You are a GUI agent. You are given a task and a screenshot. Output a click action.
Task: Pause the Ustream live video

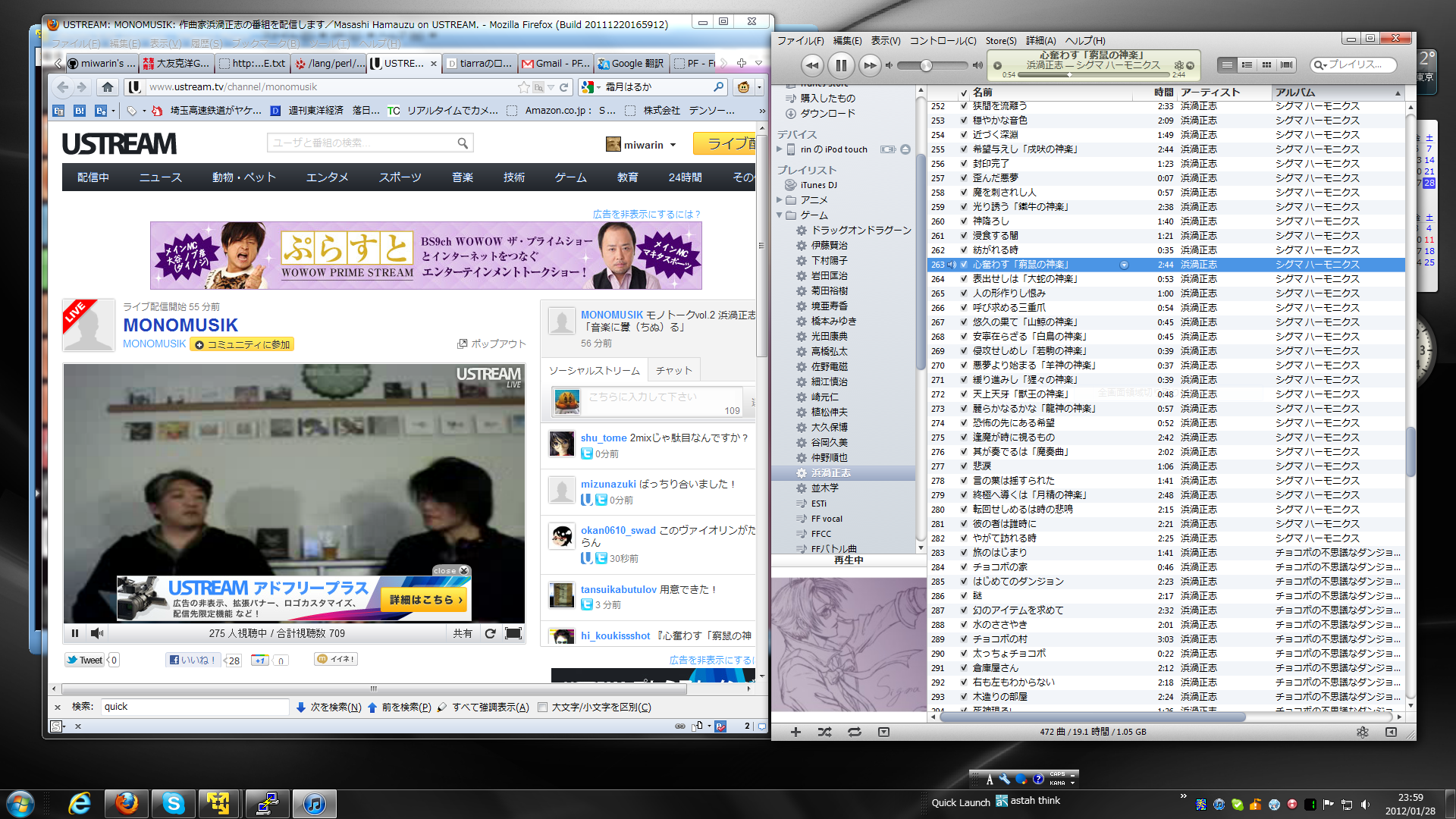tap(74, 633)
